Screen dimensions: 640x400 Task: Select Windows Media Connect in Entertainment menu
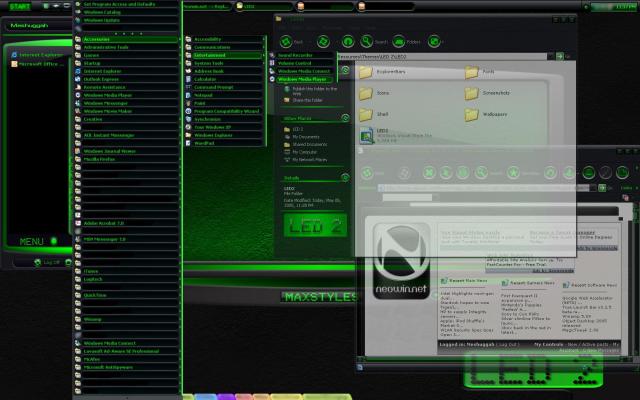coord(302,71)
